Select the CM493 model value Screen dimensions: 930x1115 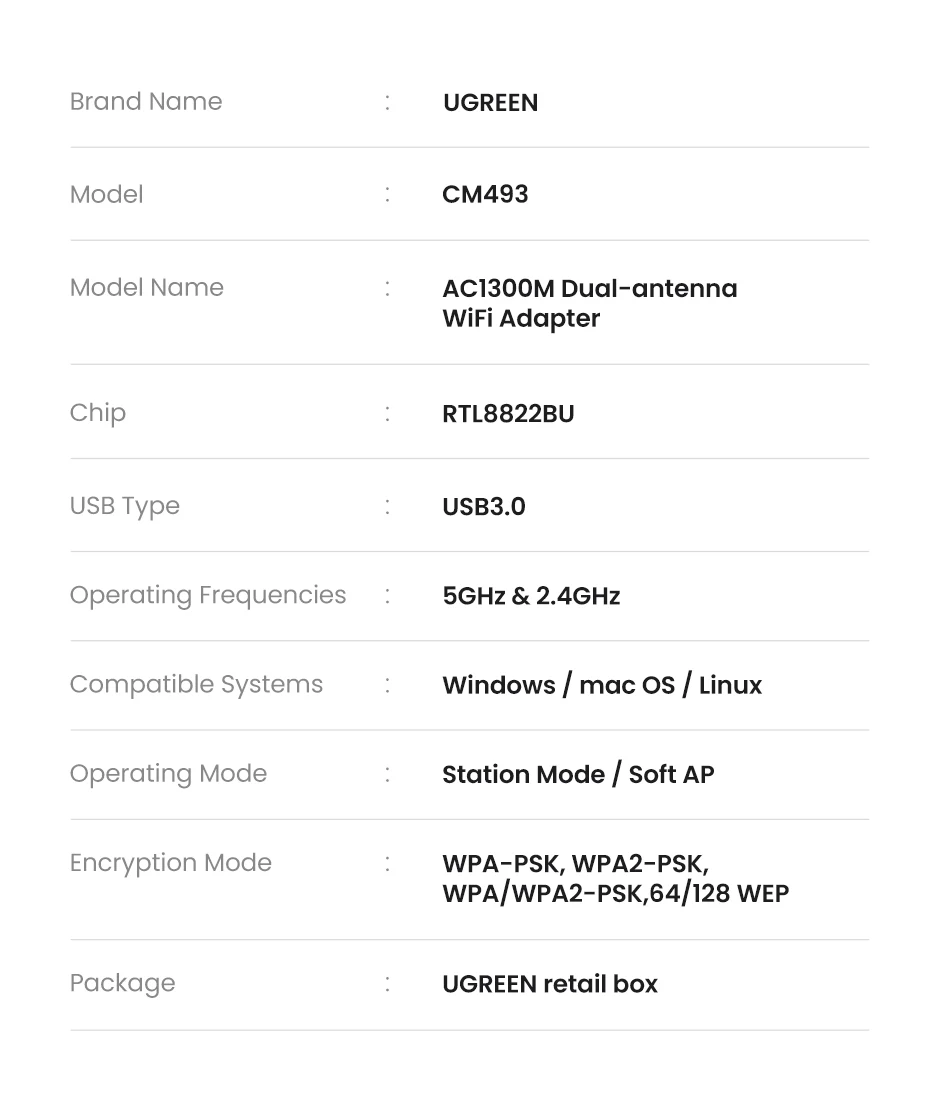(x=485, y=194)
